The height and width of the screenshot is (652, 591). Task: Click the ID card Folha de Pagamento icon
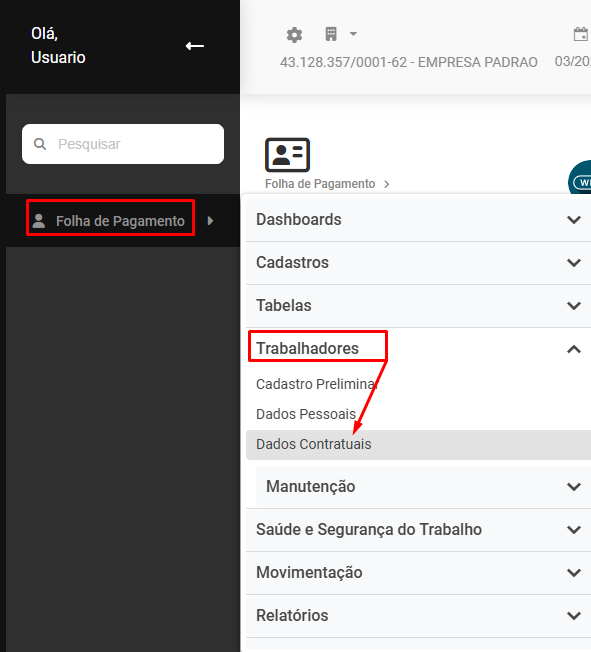[x=287, y=155]
